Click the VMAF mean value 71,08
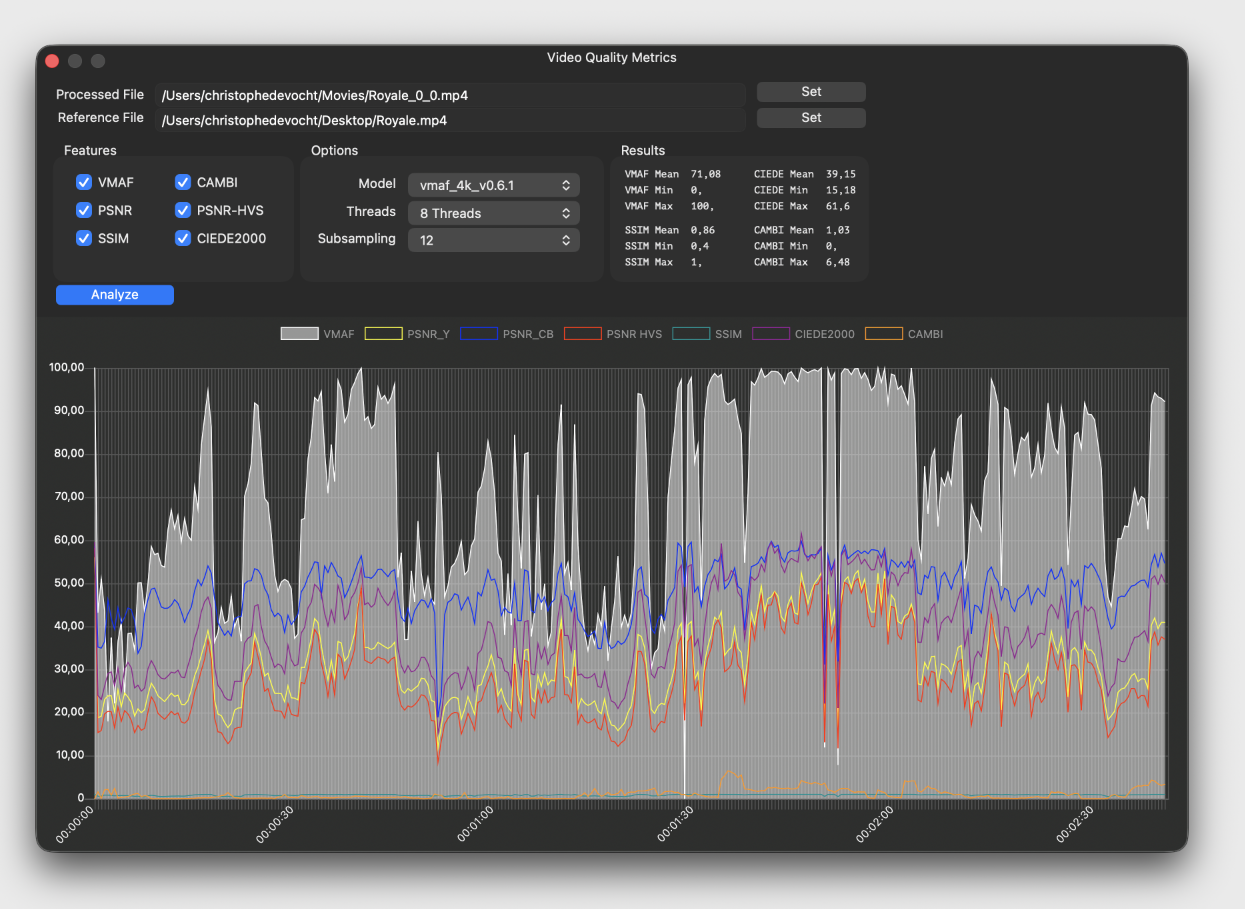The width and height of the screenshot is (1245, 909). pos(706,174)
